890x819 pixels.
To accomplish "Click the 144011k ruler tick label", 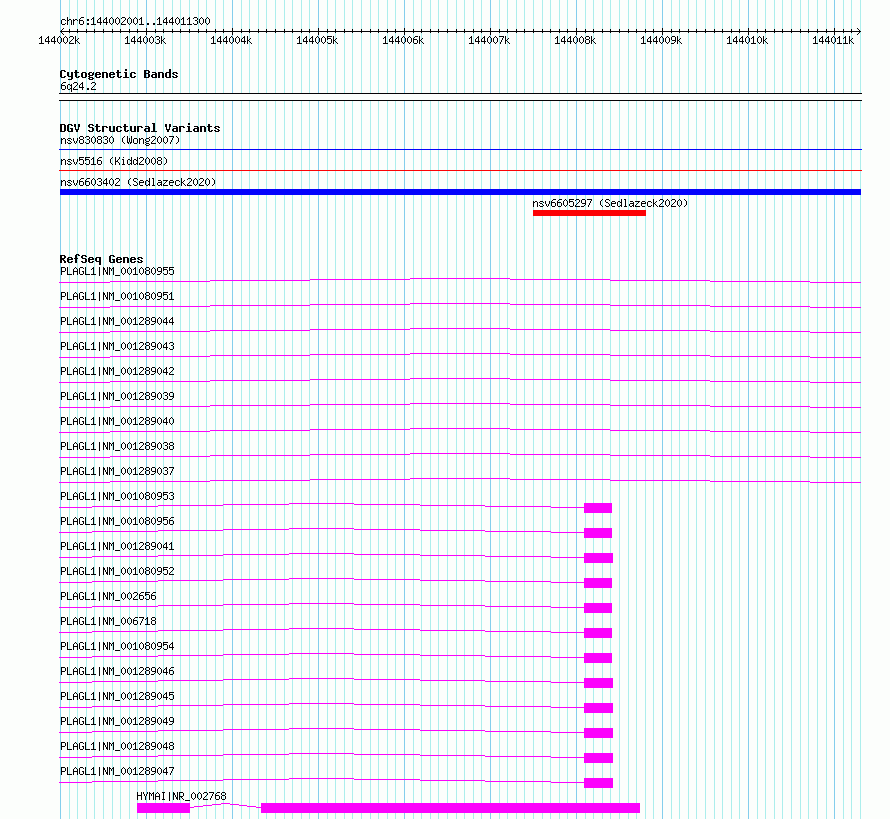I will (x=833, y=40).
